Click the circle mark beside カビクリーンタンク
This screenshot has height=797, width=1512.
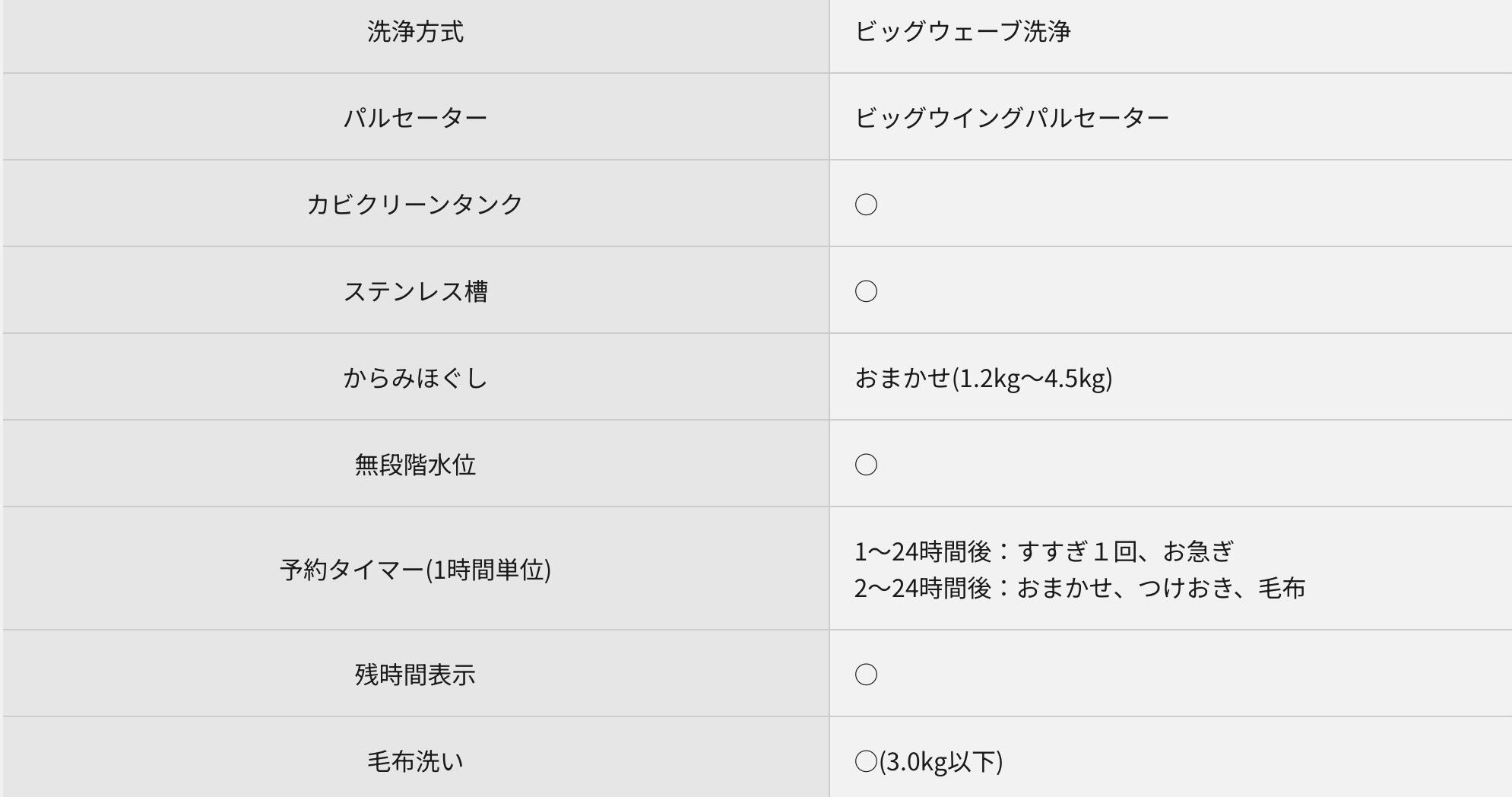click(x=866, y=205)
